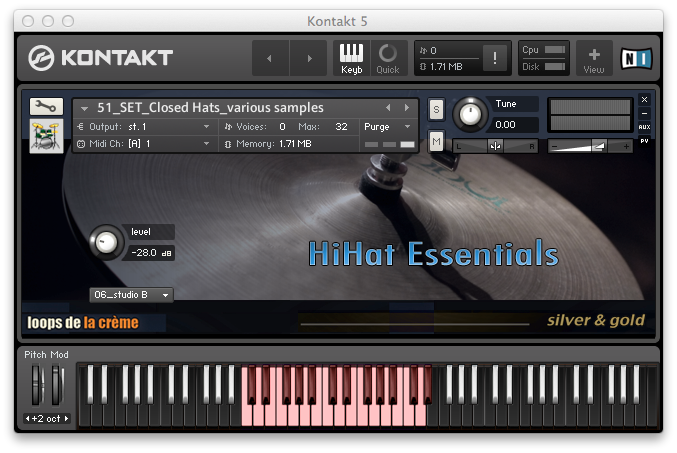677x453 pixels.
Task: Click the loops de la crème logo
Action: point(83,323)
